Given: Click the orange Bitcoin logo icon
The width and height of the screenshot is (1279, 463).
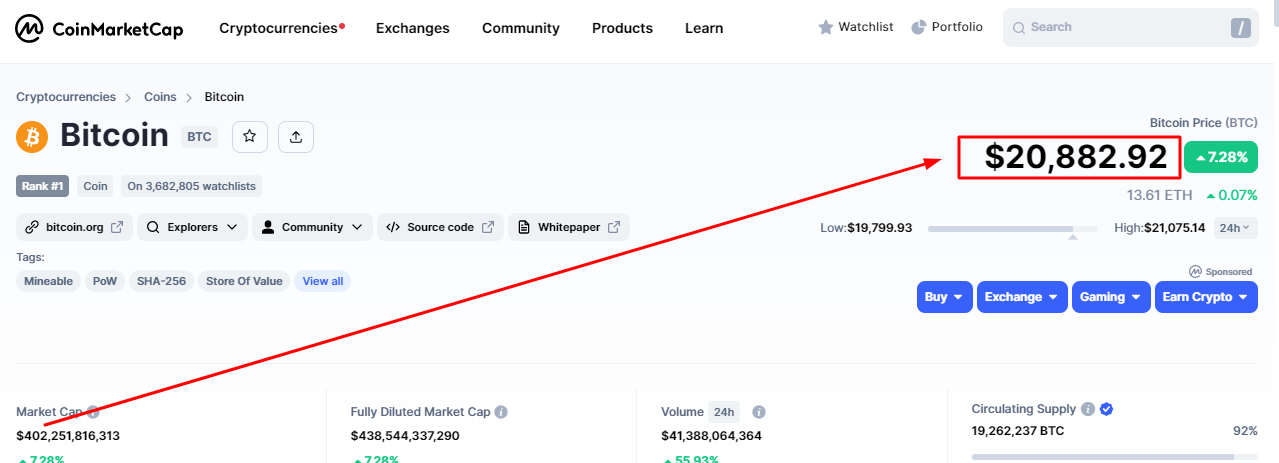Looking at the screenshot, I should point(32,136).
